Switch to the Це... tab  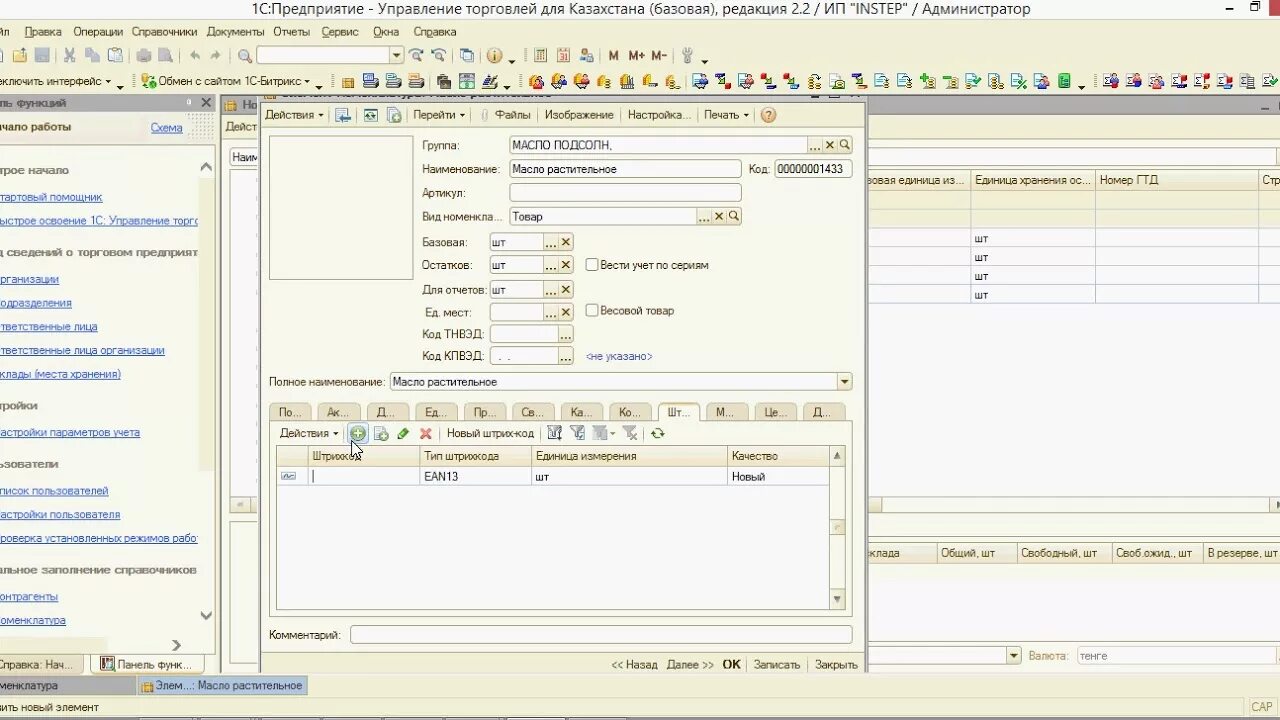[775, 411]
